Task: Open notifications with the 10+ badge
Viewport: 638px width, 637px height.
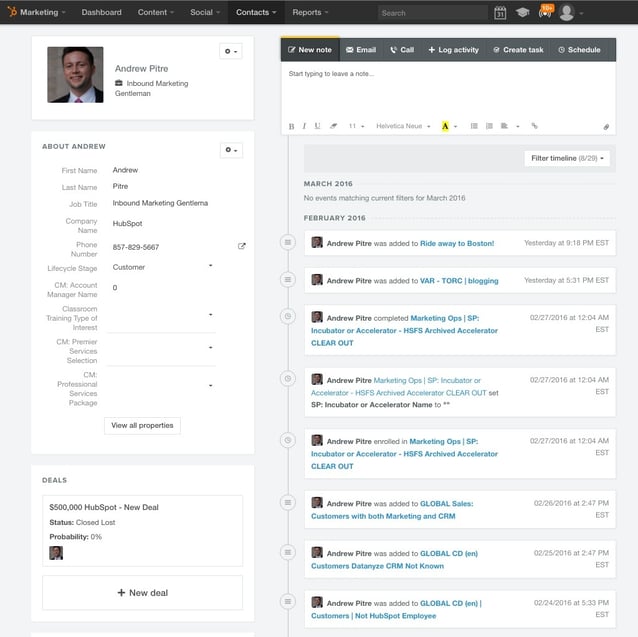Action: (545, 11)
